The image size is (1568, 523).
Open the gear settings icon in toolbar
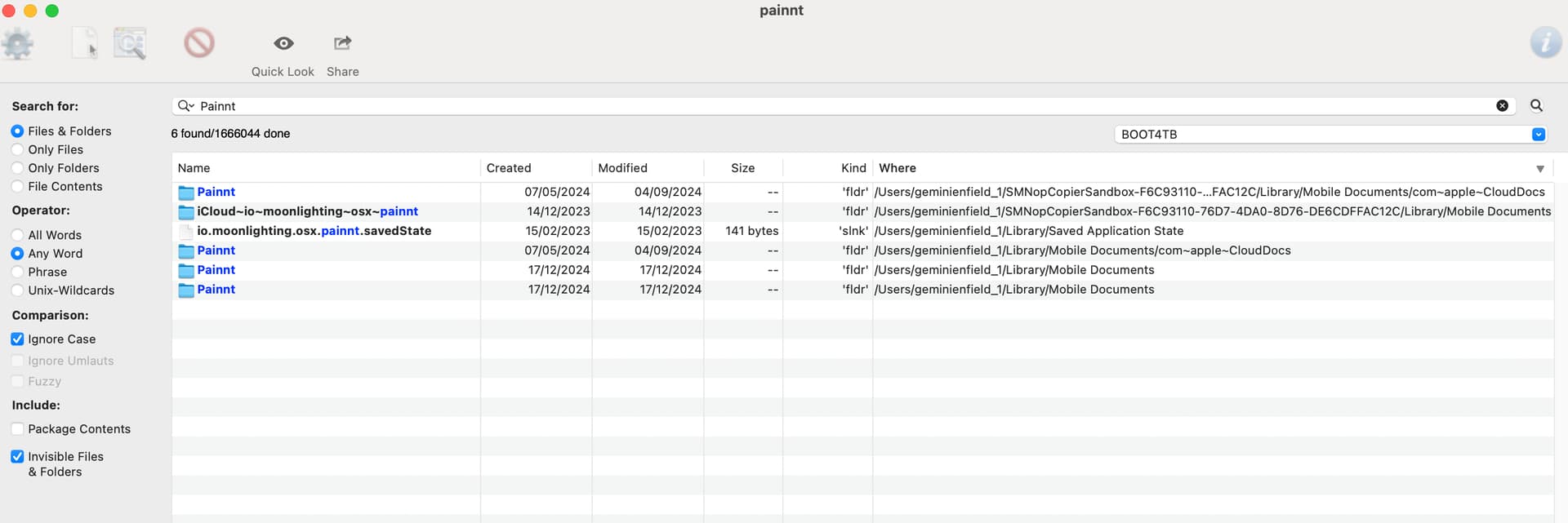pyautogui.click(x=17, y=44)
